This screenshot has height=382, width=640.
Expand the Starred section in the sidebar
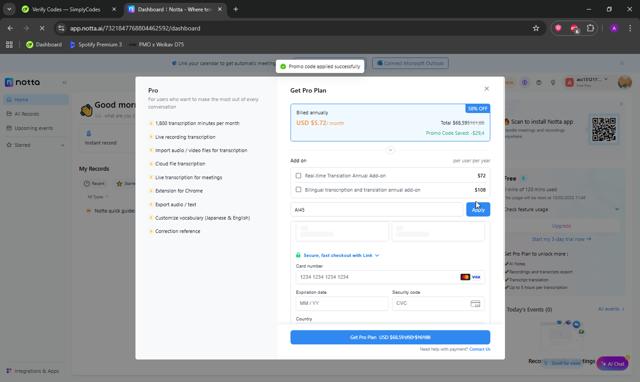[62, 145]
